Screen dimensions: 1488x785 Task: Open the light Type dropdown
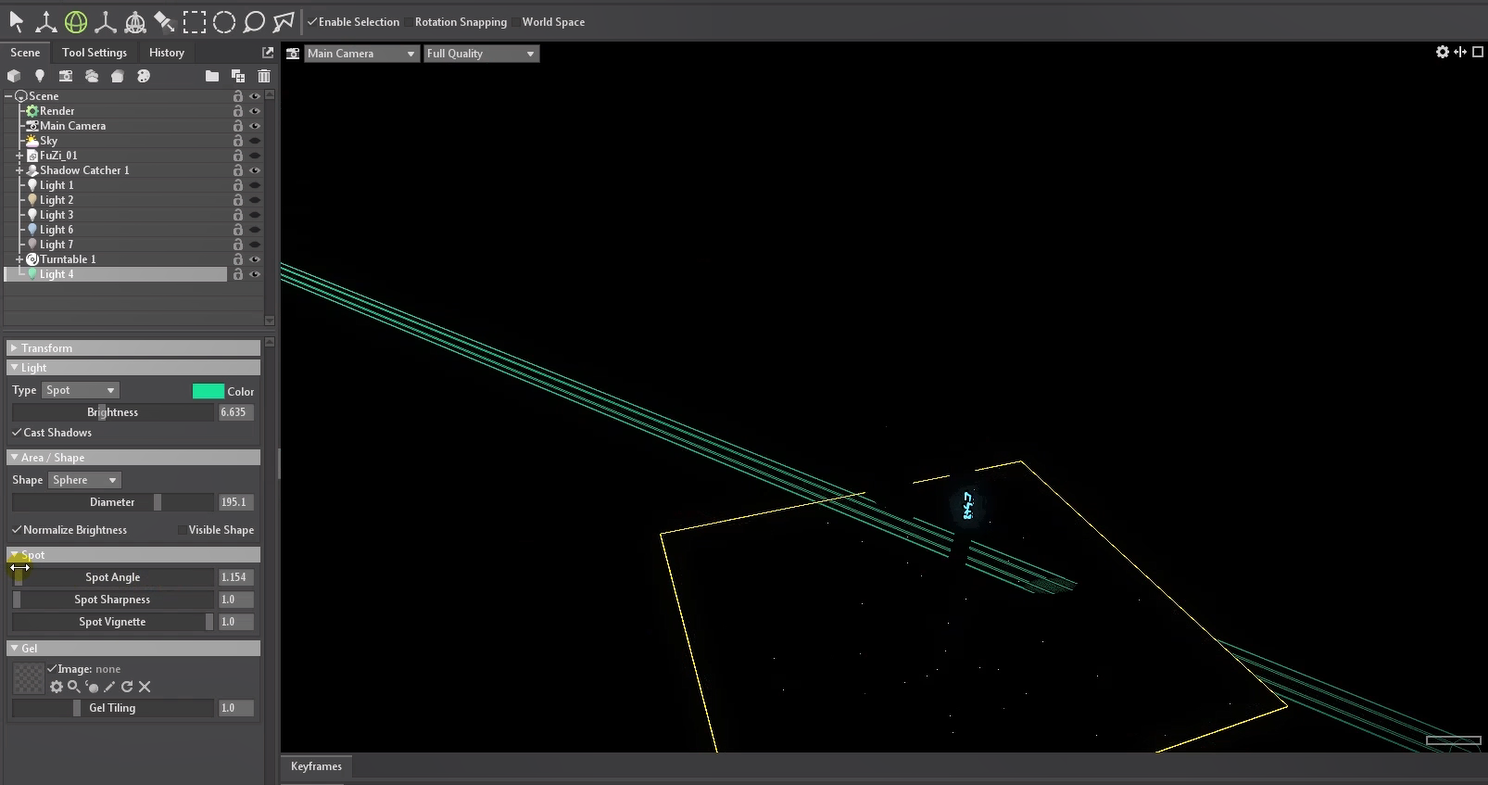(80, 391)
